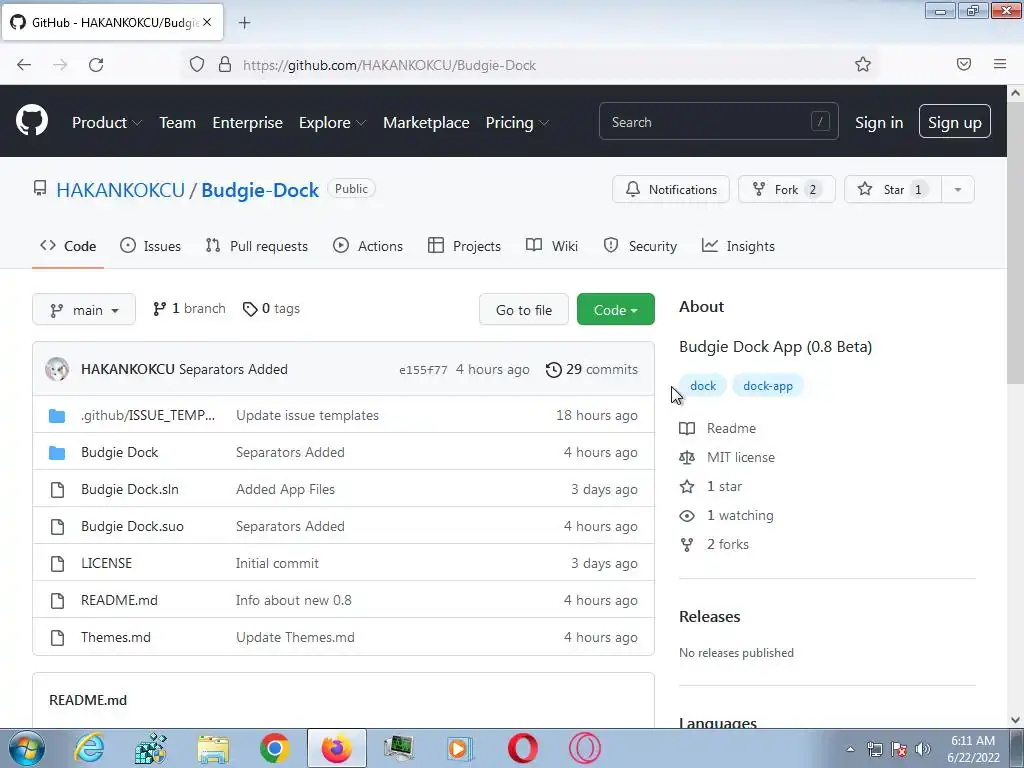Focus the GitHub Search field

pyautogui.click(x=718, y=121)
